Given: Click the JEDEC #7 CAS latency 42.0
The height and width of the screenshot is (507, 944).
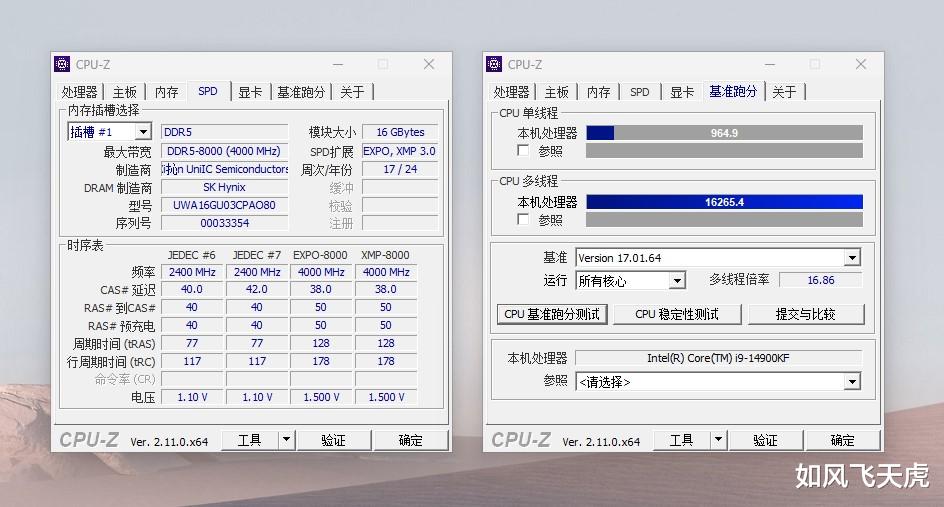Looking at the screenshot, I should 257,289.
